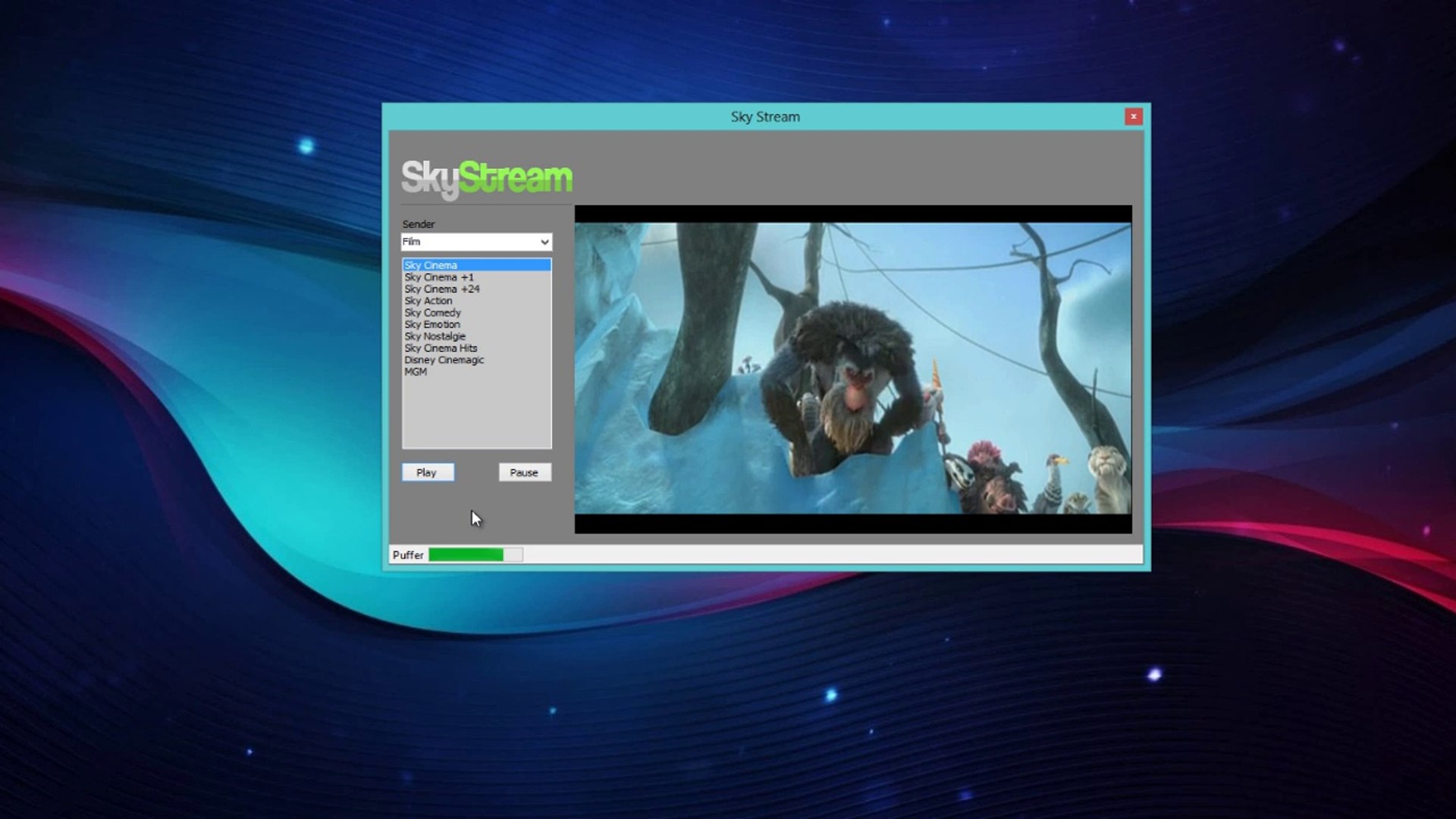Select Sky Cinema +1 channel
Viewport: 1456px width, 819px height.
[439, 278]
